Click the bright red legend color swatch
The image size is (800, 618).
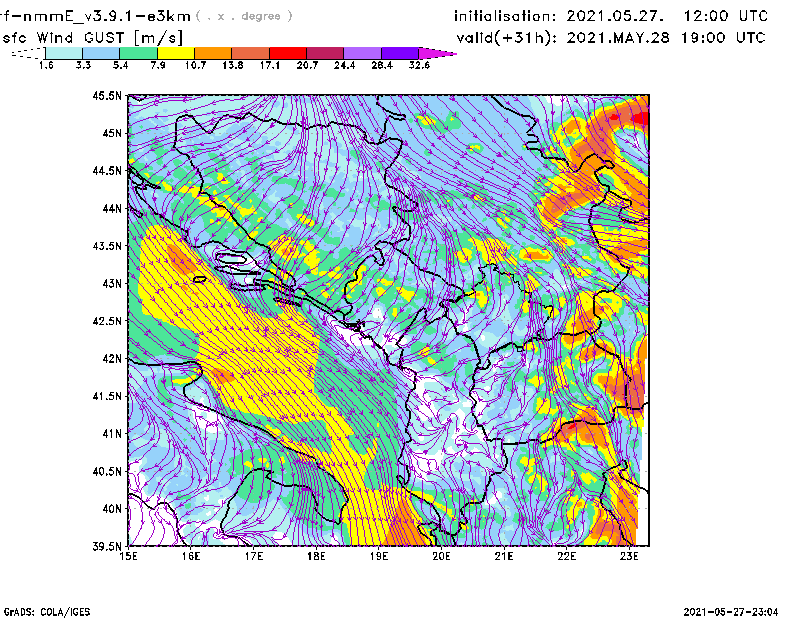point(288,53)
